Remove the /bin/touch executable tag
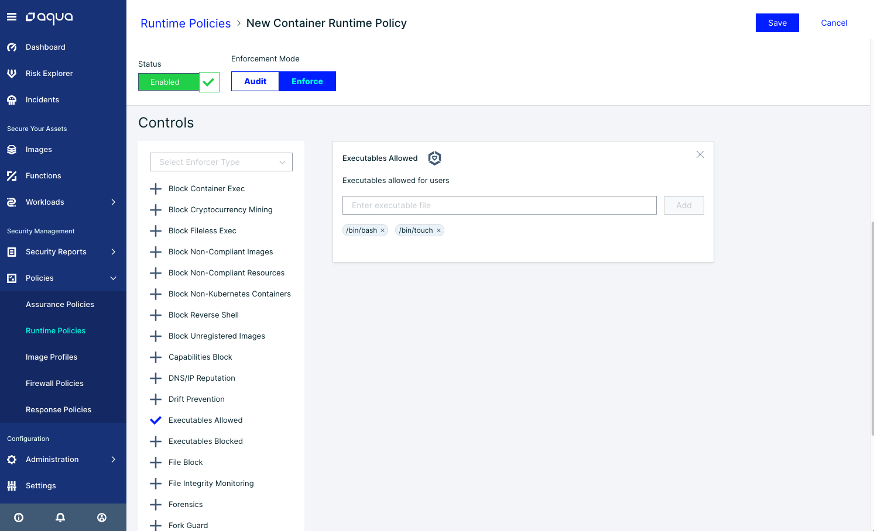Image resolution: width=874 pixels, height=531 pixels. 438,230
